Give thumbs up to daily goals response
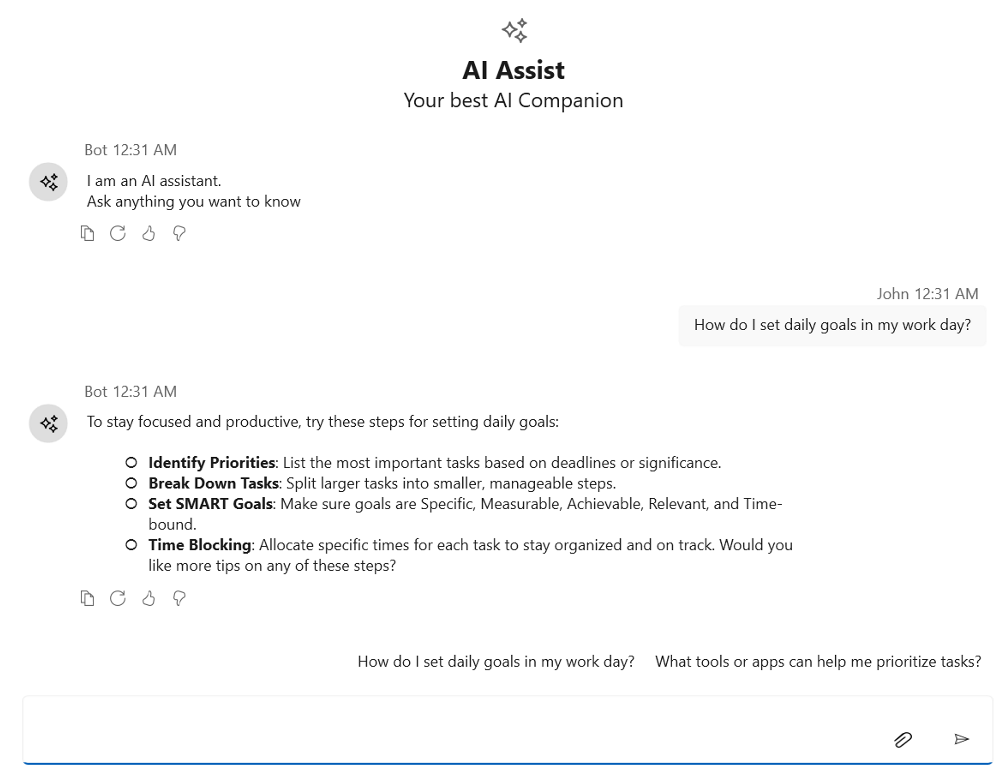 tap(149, 598)
